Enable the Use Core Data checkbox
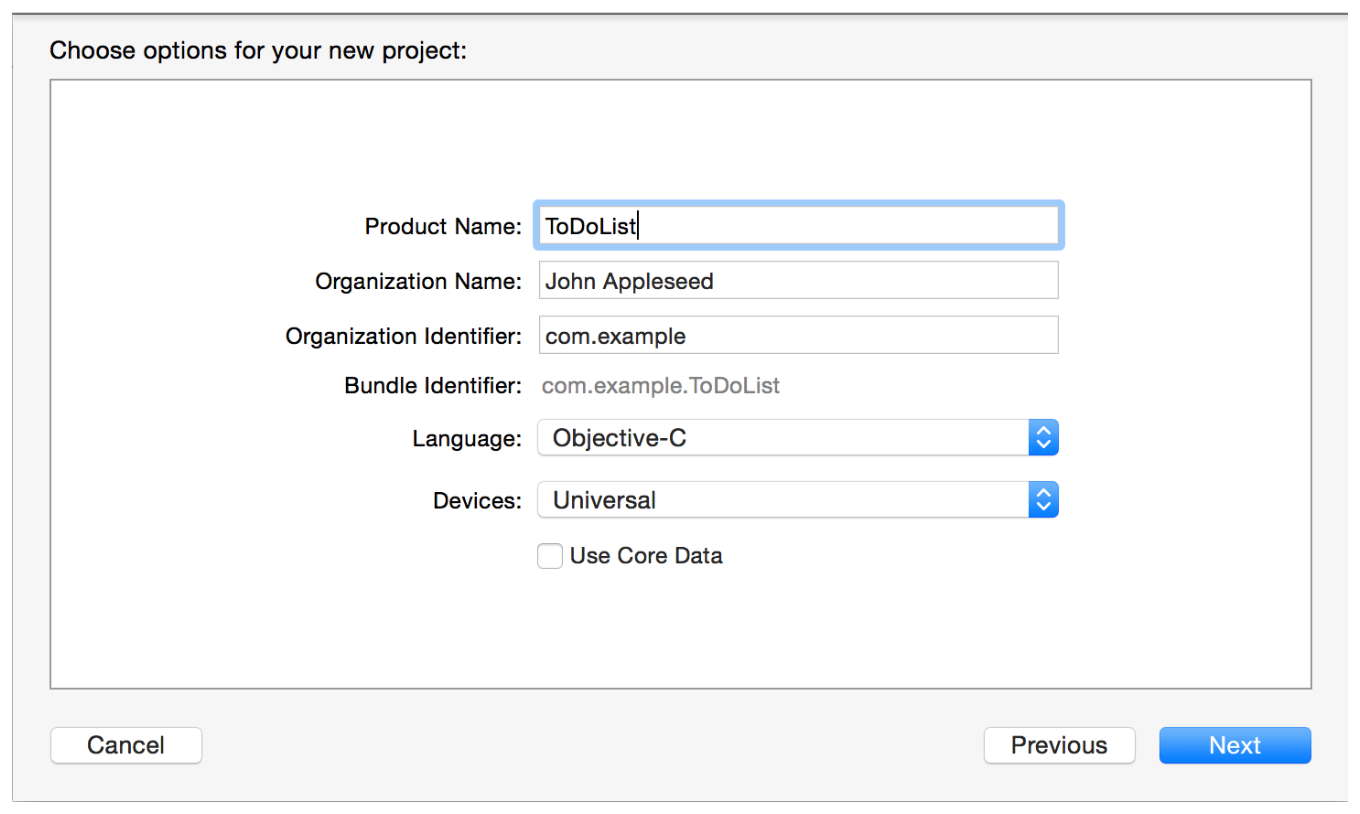 [550, 556]
